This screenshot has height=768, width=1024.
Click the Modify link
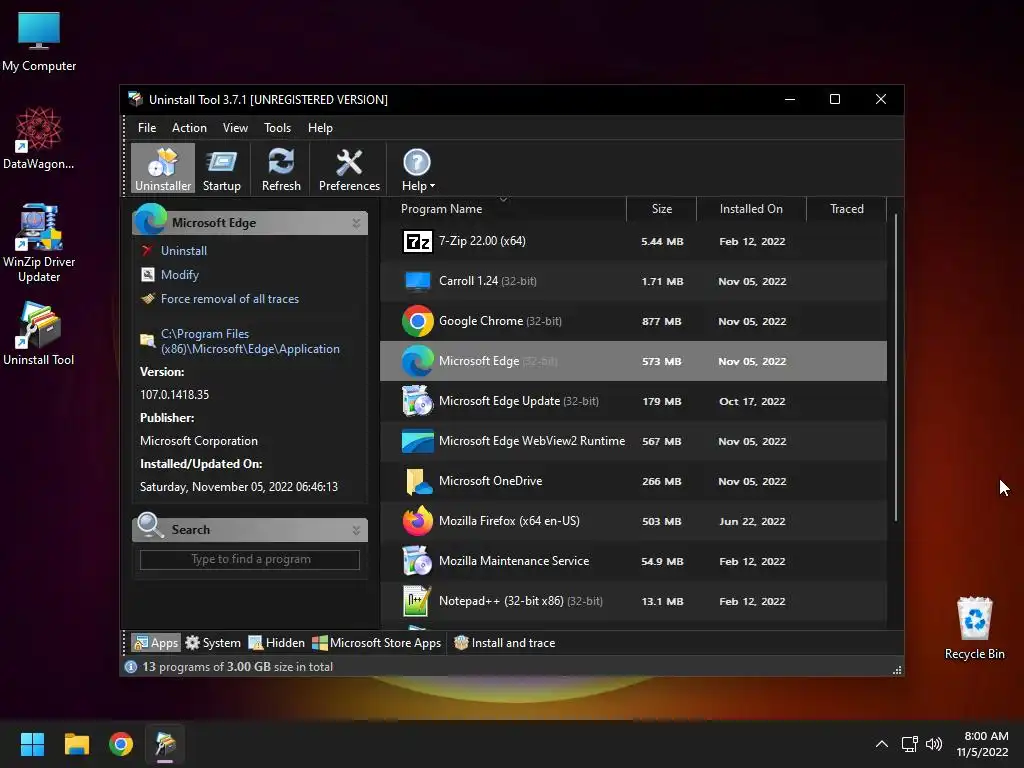[180, 275]
